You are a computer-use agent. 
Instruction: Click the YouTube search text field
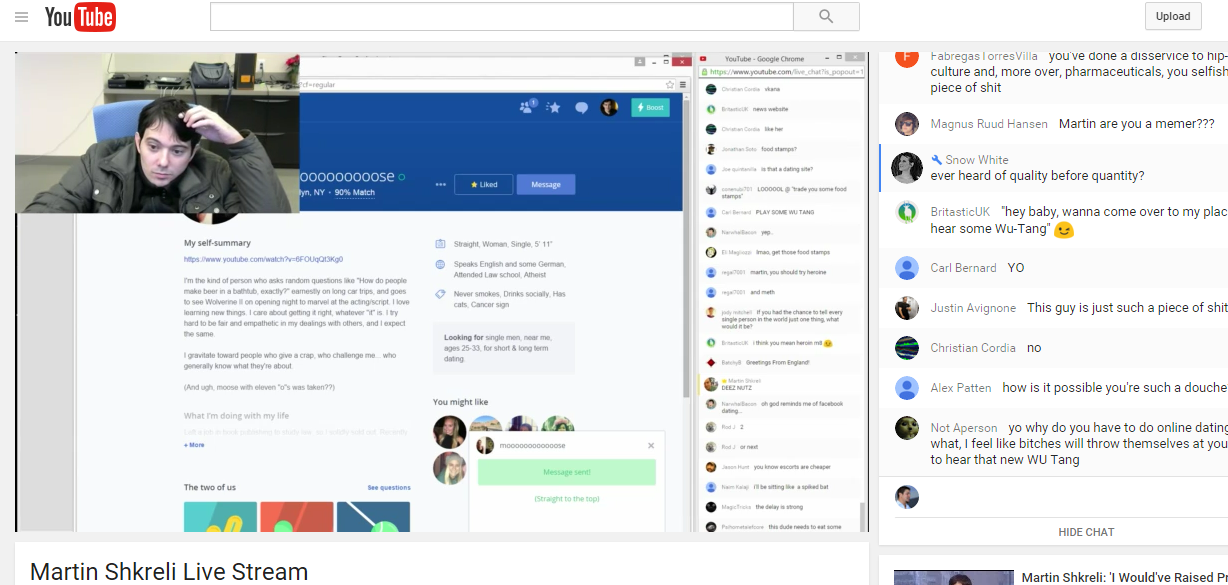(501, 16)
